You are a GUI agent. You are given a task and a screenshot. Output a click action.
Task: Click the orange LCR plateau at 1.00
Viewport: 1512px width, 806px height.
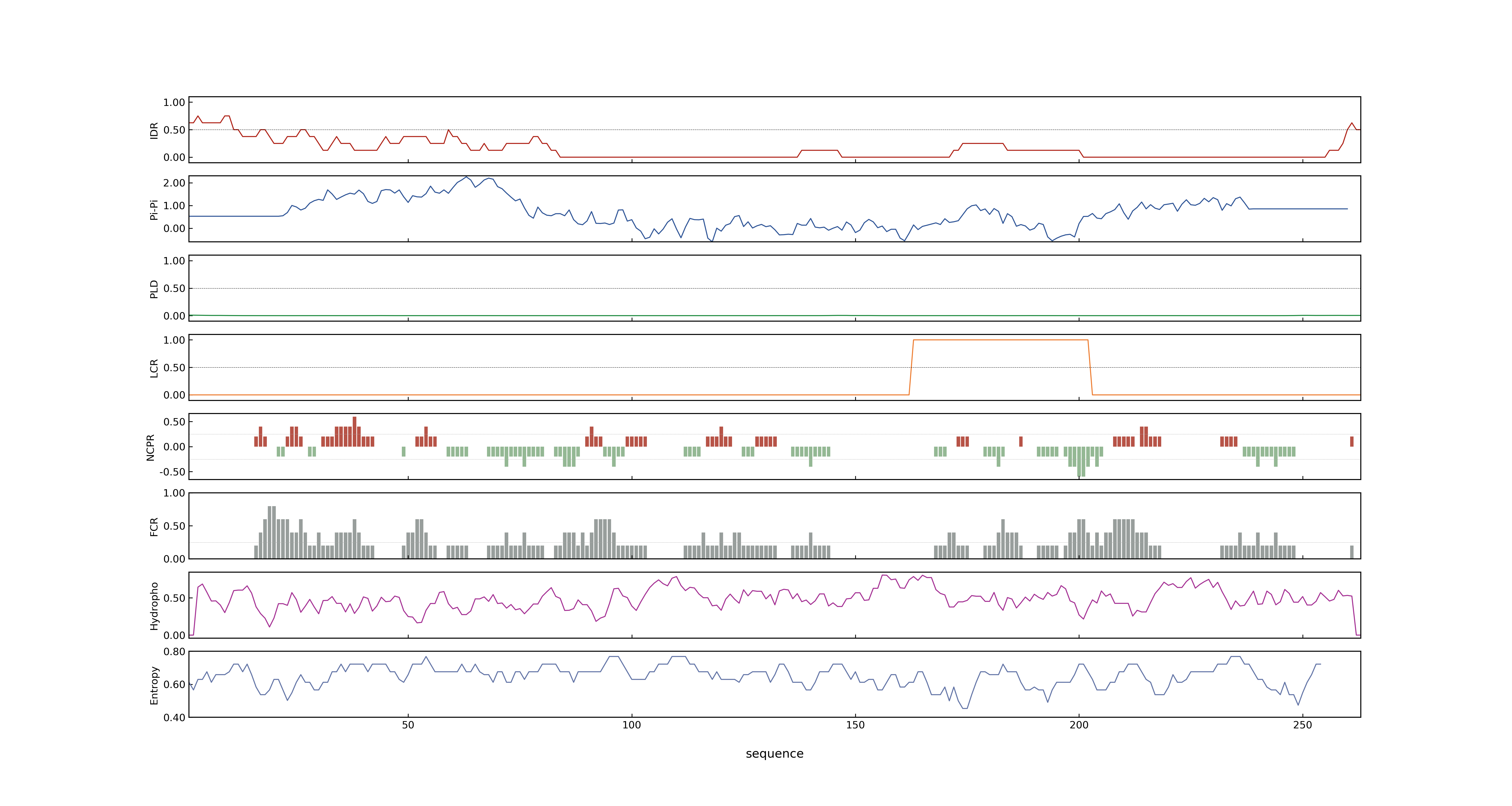(x=1001, y=340)
